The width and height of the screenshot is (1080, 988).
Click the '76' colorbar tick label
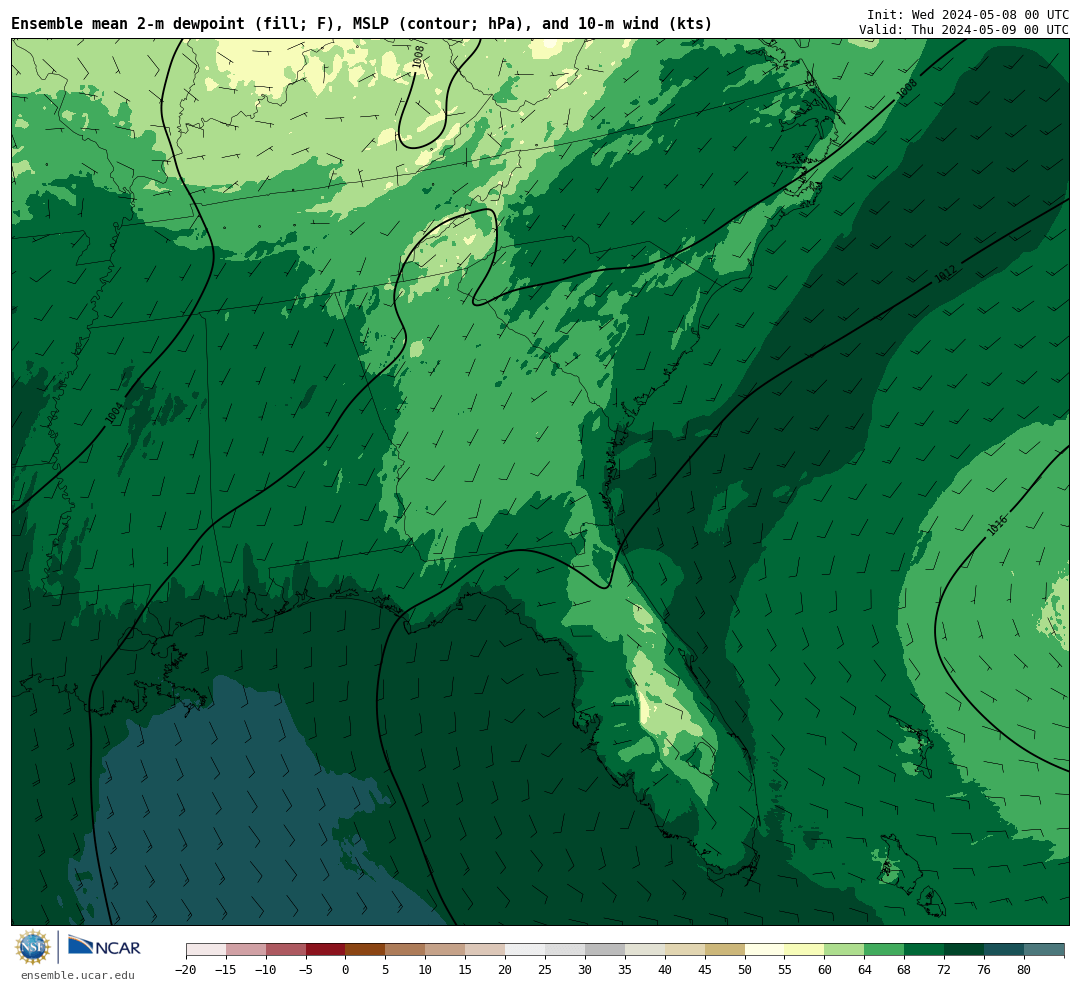(x=984, y=969)
